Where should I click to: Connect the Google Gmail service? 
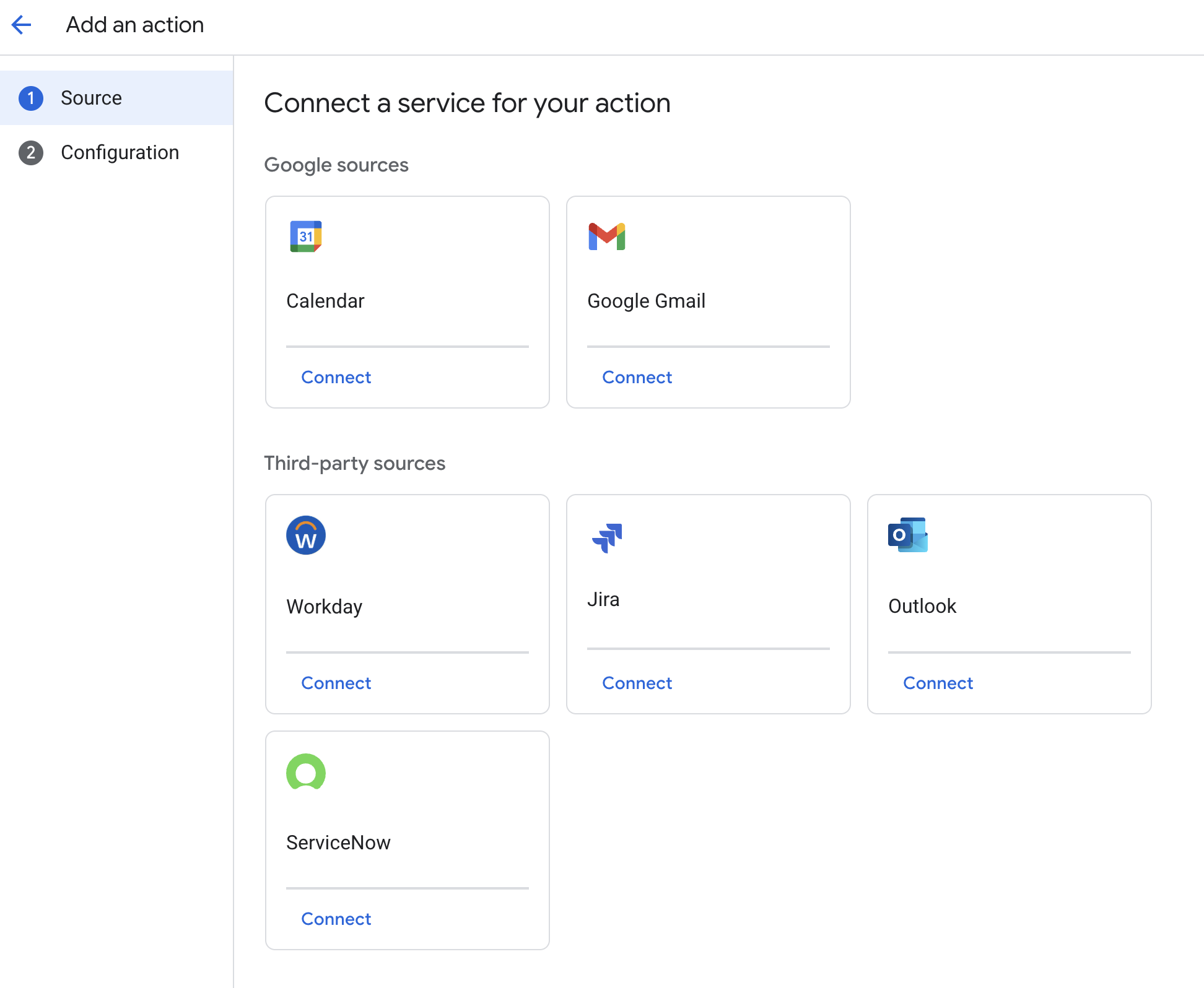[x=637, y=377]
